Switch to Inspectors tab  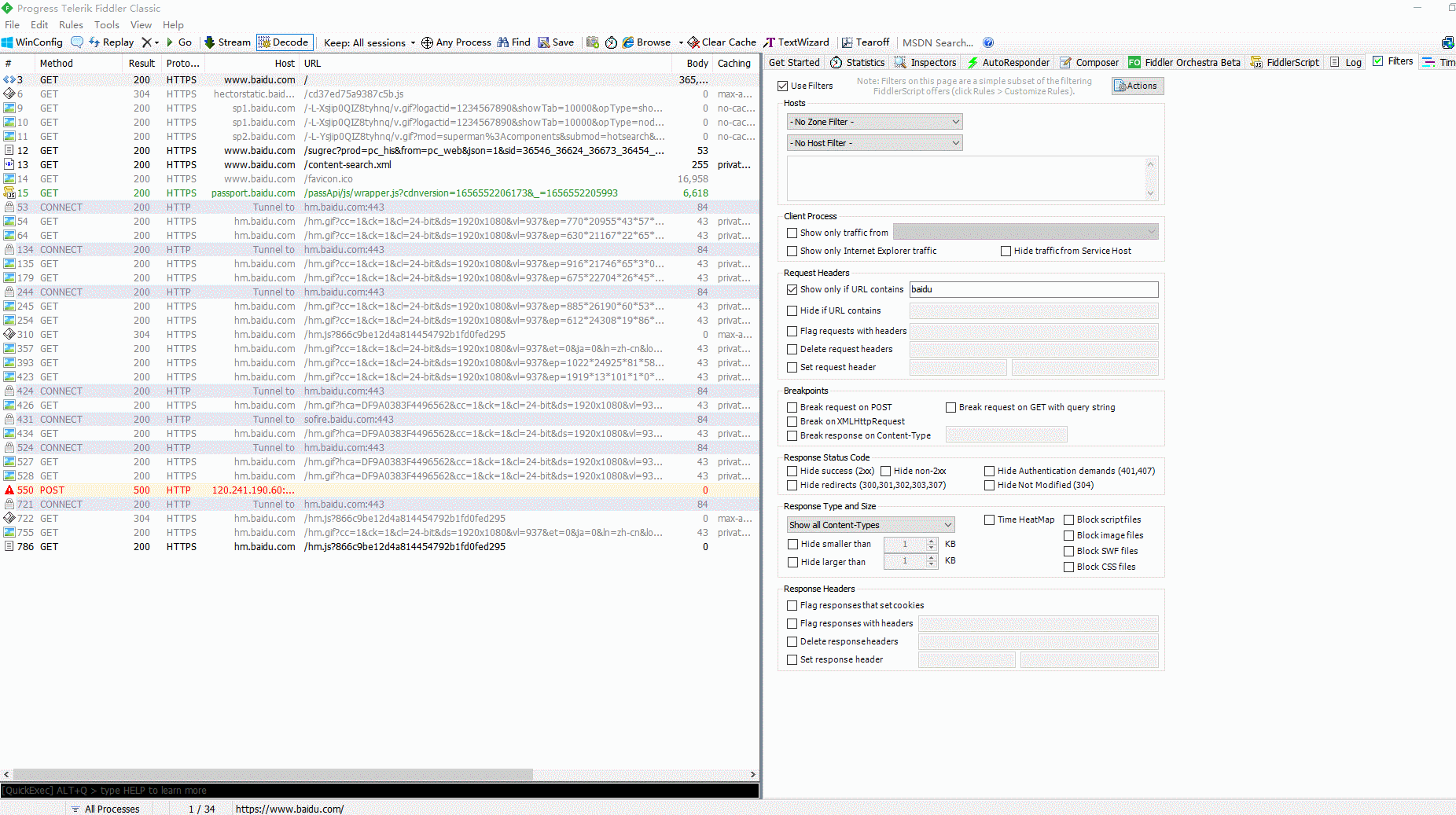click(x=925, y=63)
